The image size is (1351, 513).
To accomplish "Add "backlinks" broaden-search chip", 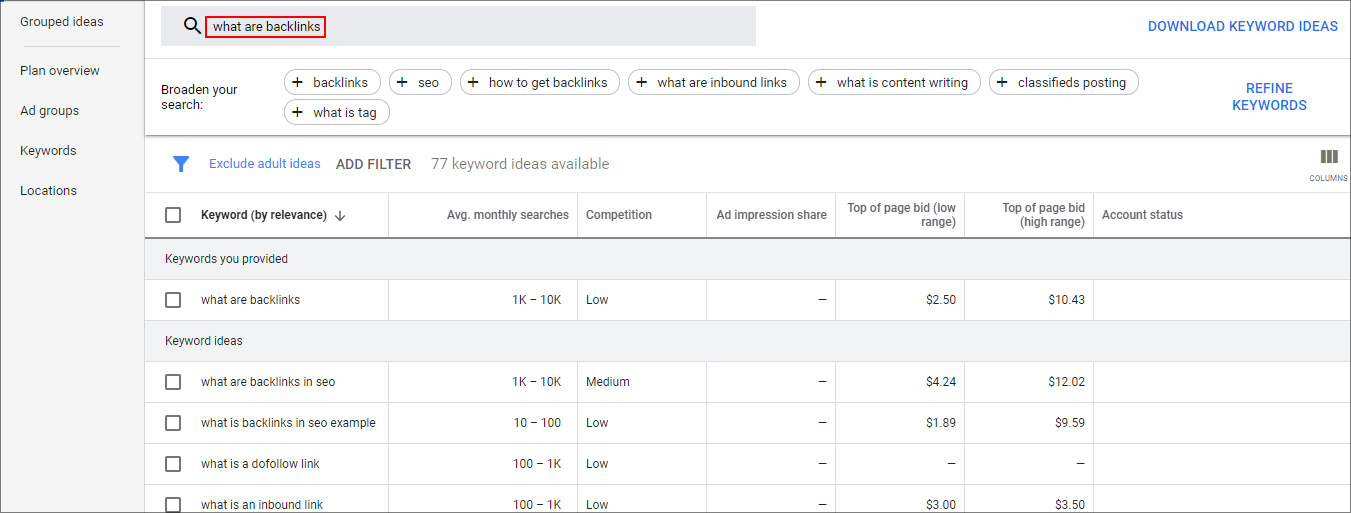I will (x=332, y=82).
